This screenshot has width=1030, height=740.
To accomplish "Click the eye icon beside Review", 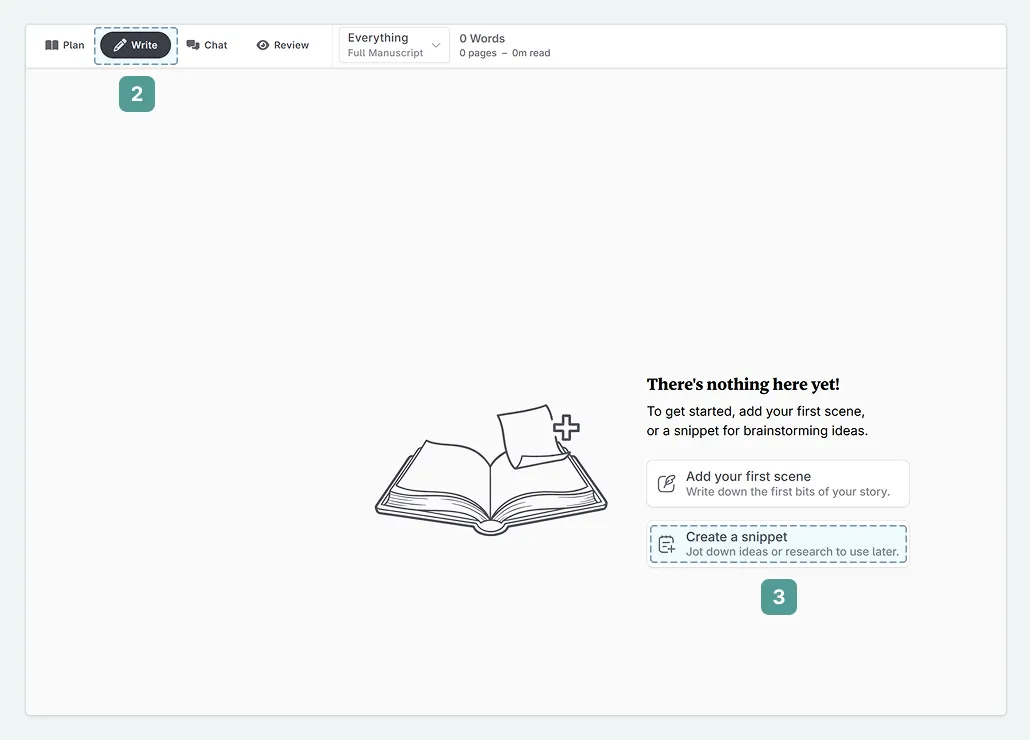I will pos(263,45).
